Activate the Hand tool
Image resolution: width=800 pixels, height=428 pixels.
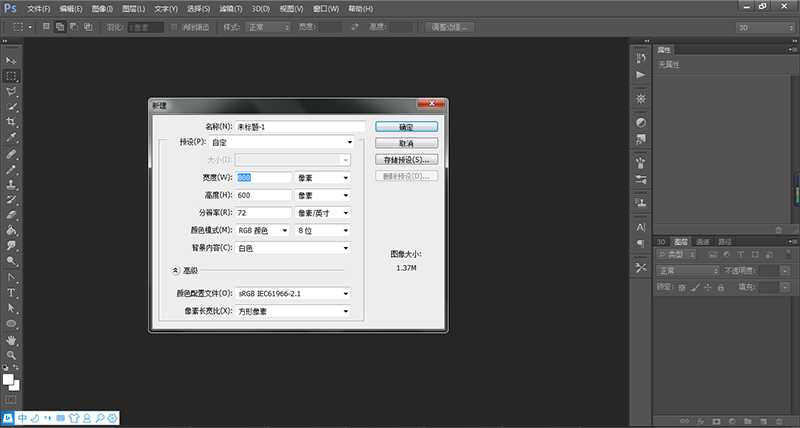(12, 339)
